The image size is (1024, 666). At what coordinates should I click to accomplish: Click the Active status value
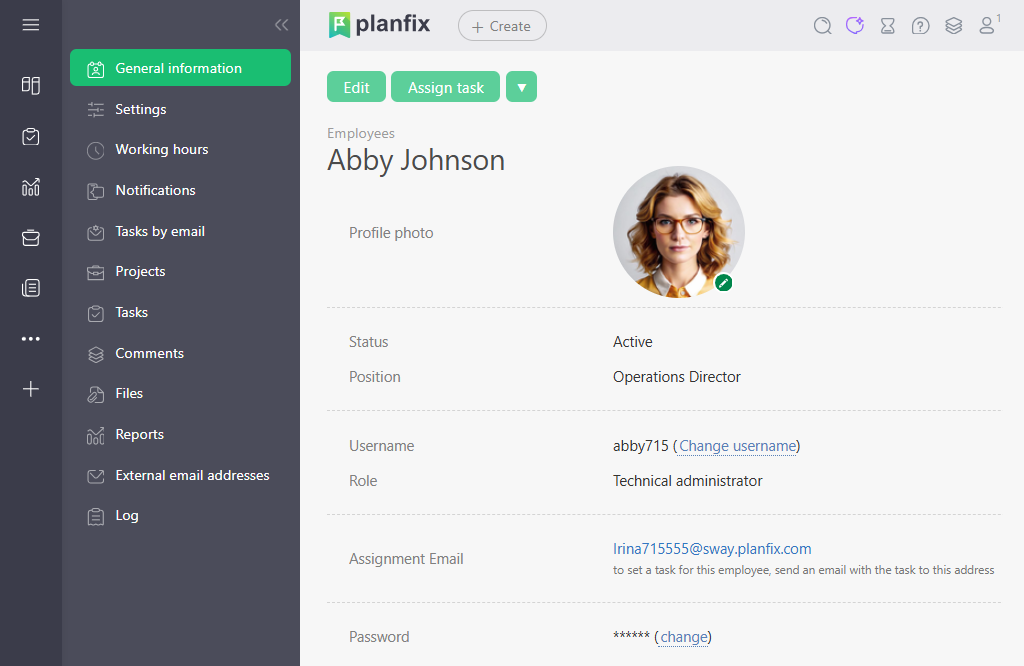[632, 342]
